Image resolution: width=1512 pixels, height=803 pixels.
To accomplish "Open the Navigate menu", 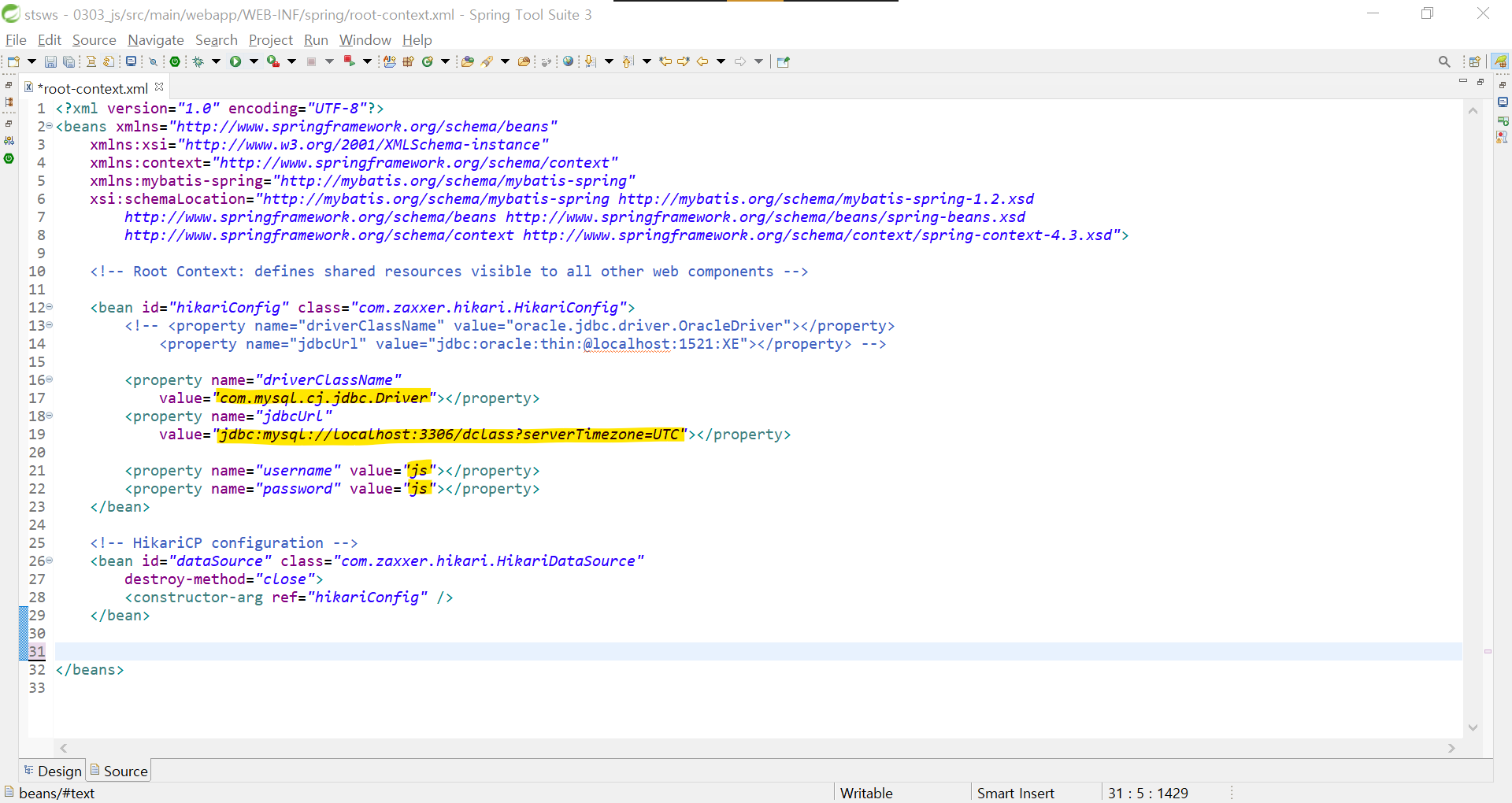I will [155, 39].
